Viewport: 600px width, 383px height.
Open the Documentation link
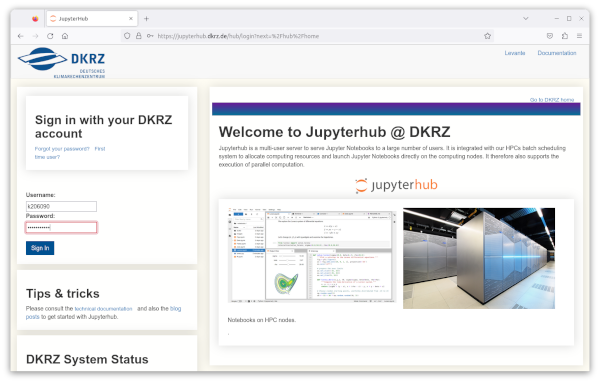pyautogui.click(x=557, y=53)
